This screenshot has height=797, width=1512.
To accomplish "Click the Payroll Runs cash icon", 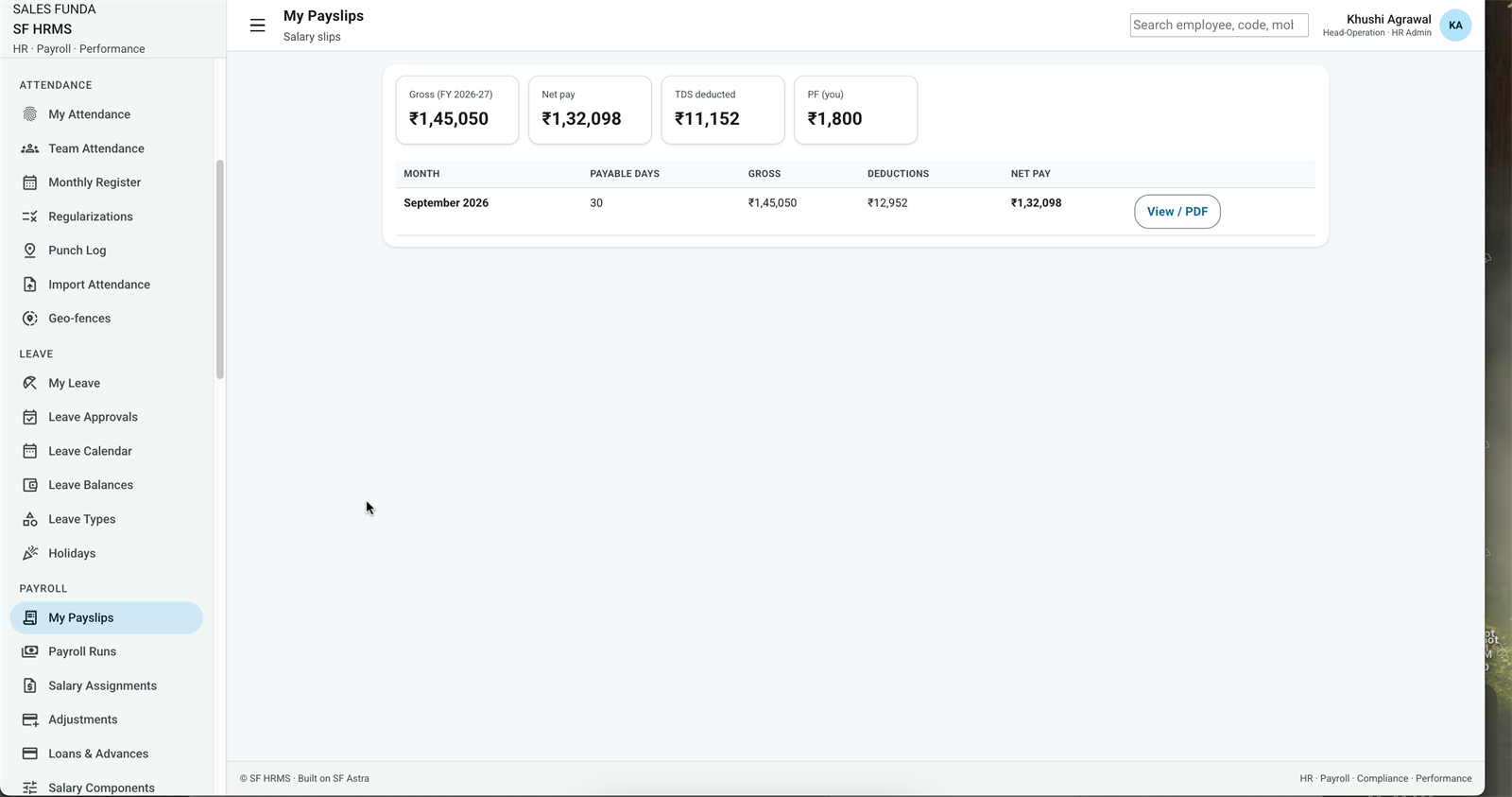I will pos(30,651).
